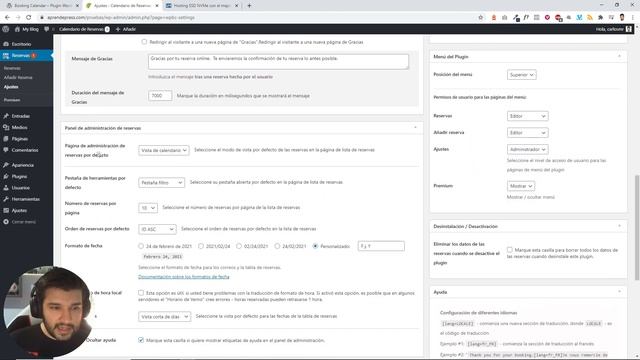Click the Medios media icon
This screenshot has height=360, width=640.
[x=6, y=127]
